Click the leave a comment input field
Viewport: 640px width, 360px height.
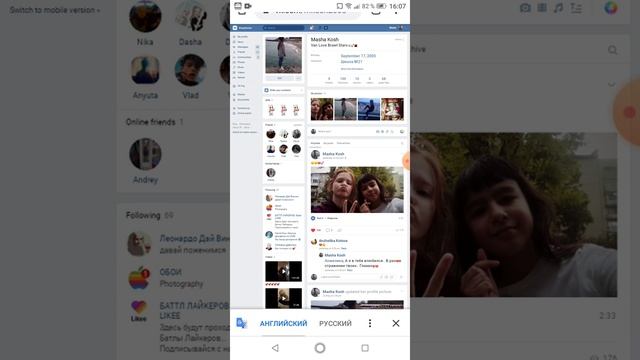[349, 277]
